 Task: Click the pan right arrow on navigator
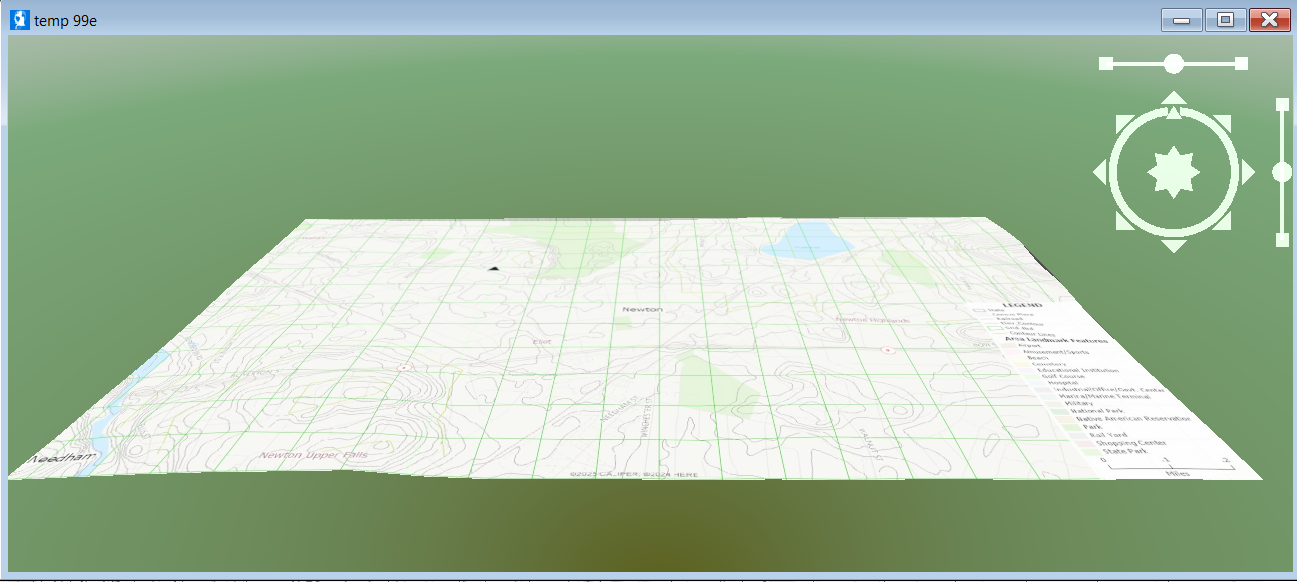pyautogui.click(x=1248, y=172)
